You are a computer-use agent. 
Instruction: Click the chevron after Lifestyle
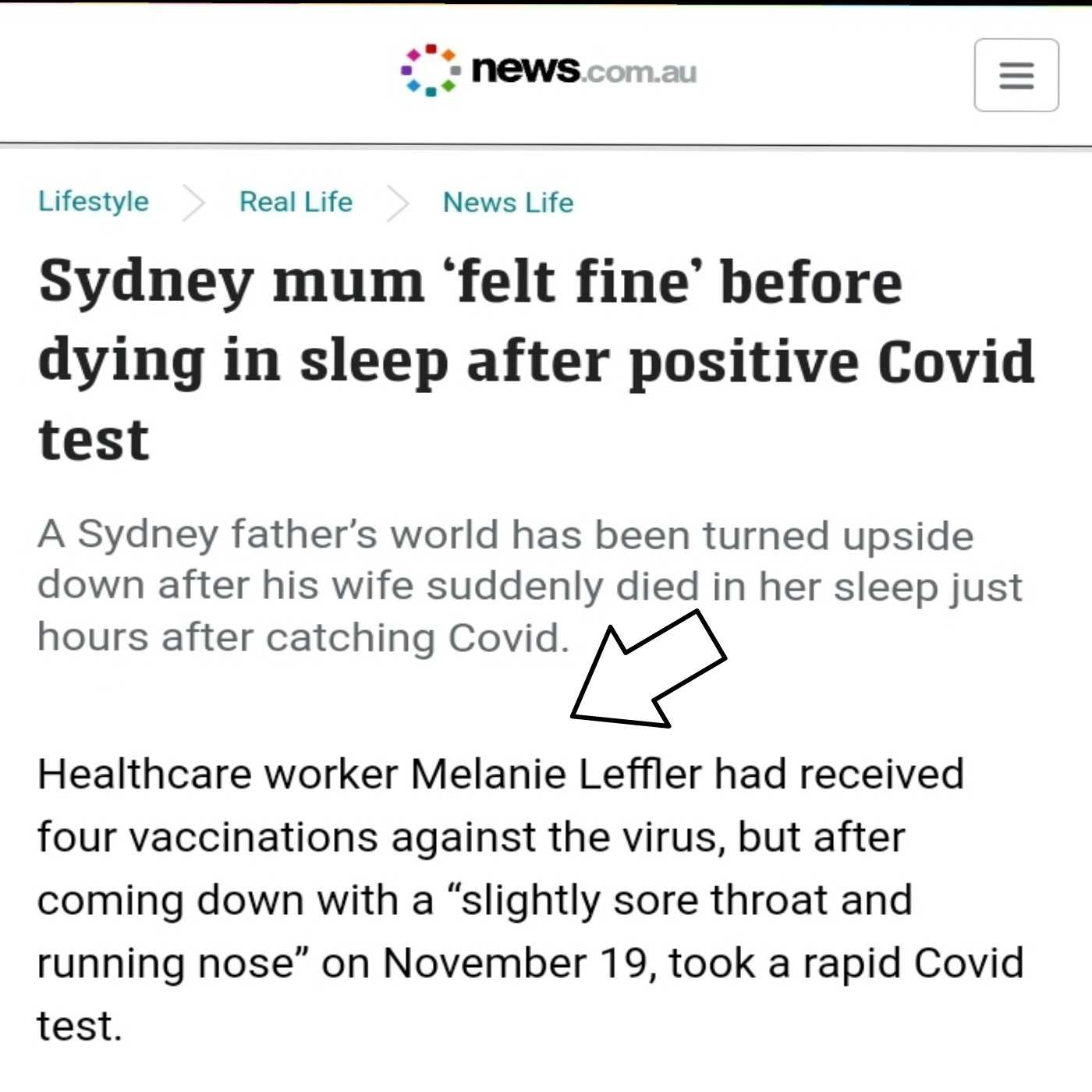[x=193, y=204]
